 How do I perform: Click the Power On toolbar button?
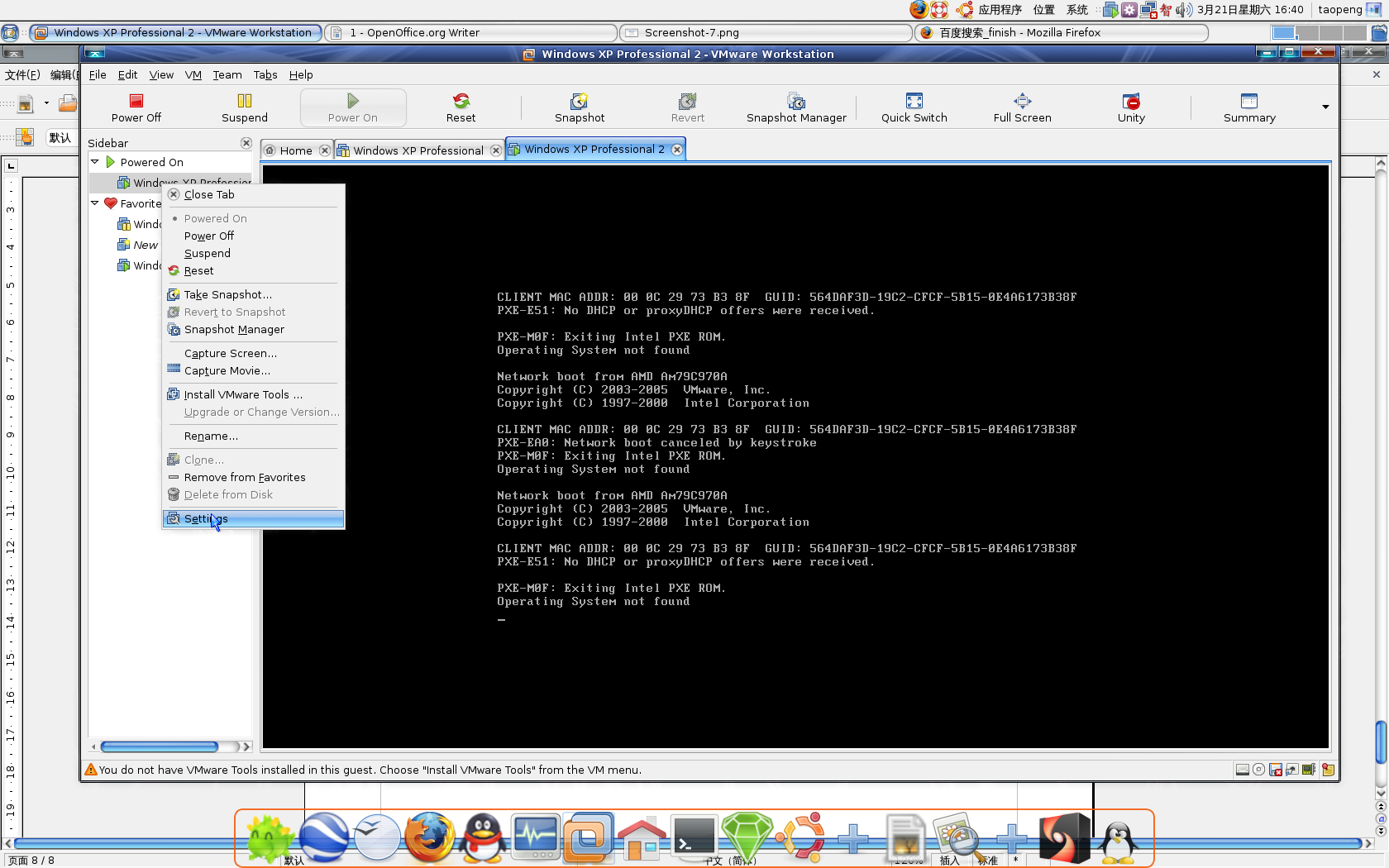tap(353, 108)
